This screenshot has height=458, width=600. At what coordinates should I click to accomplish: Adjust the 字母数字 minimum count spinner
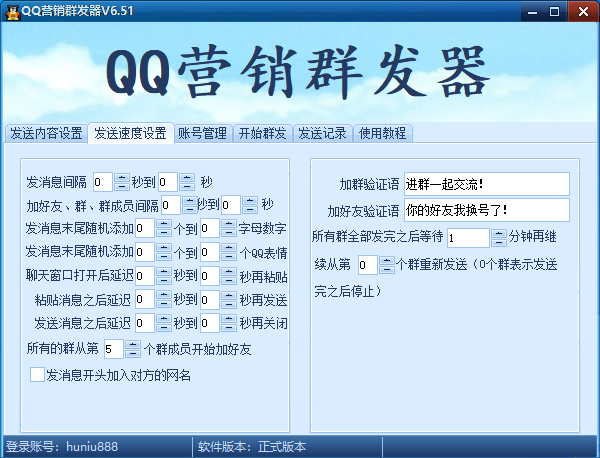pyautogui.click(x=164, y=228)
